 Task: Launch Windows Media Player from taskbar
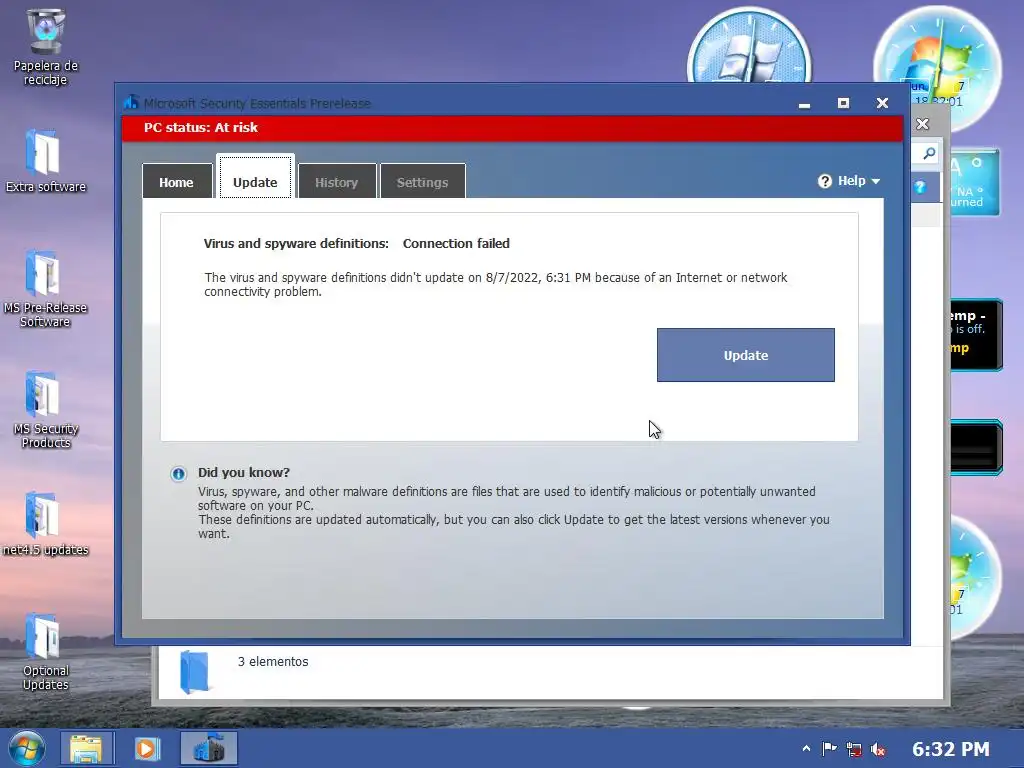click(x=147, y=748)
